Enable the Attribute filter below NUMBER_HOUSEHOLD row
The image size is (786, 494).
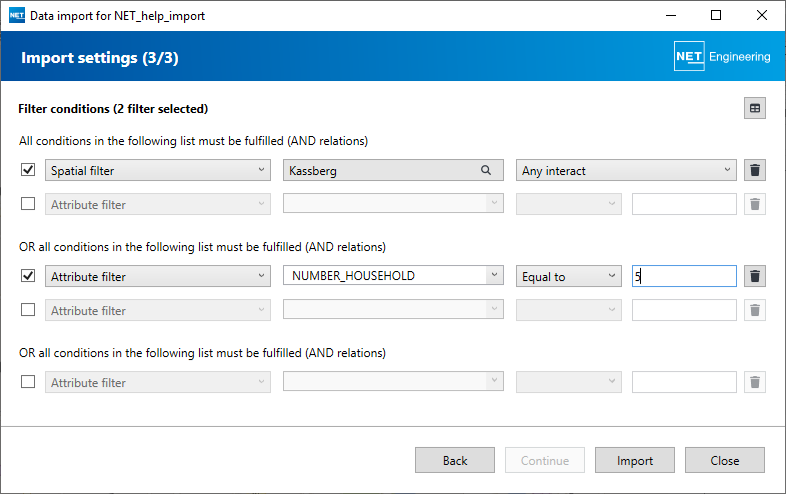point(28,309)
